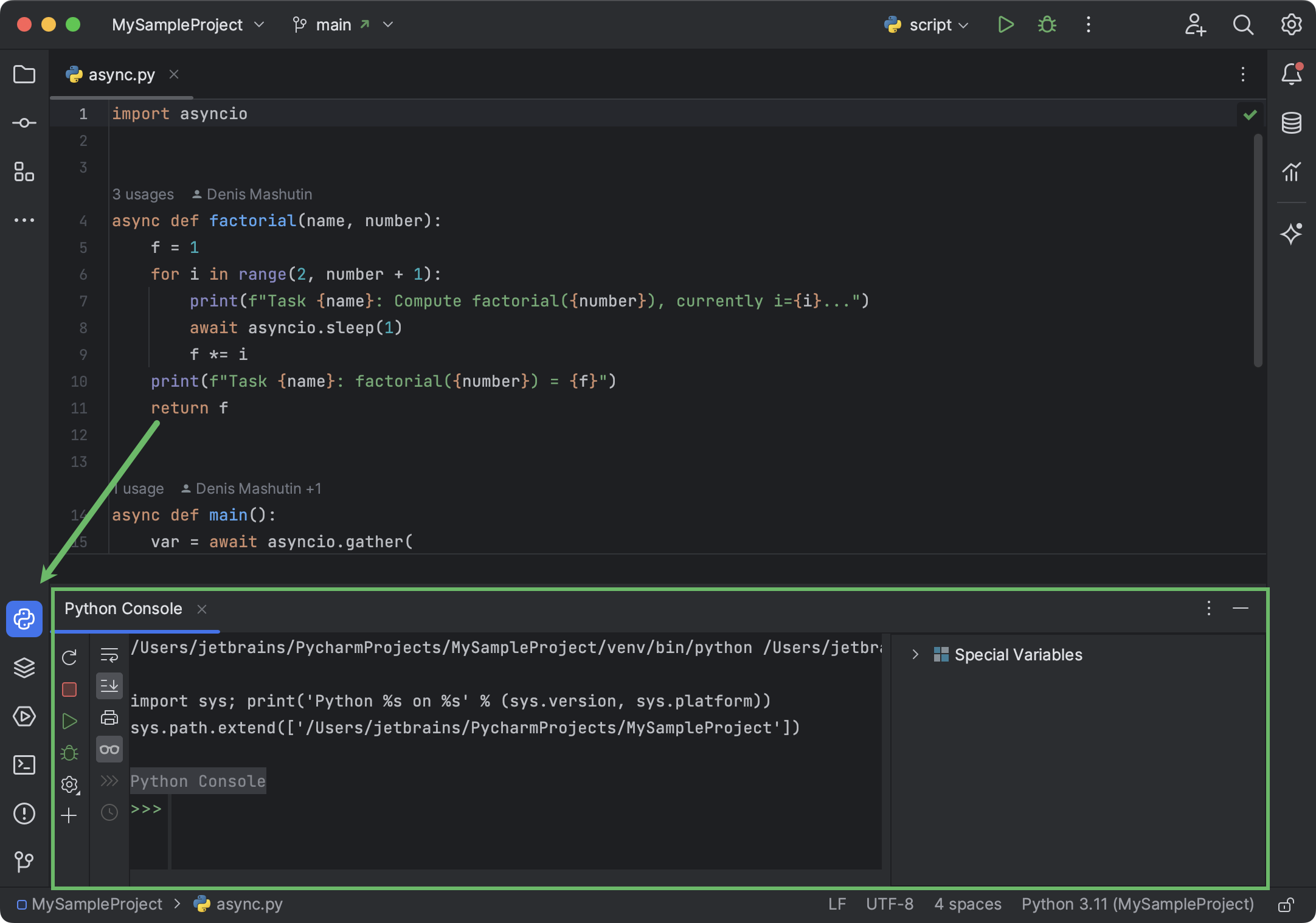Screen dimensions: 1316x923
Task: Open the SciView chart icon
Action: 1292,171
